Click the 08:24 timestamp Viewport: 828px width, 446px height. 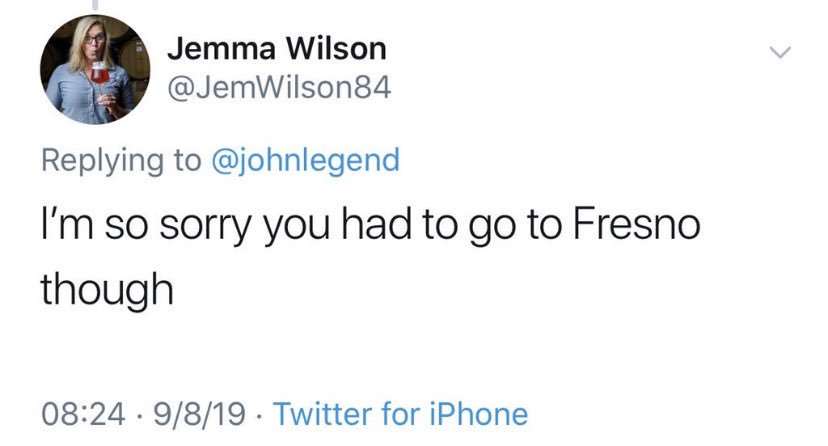coord(81,413)
